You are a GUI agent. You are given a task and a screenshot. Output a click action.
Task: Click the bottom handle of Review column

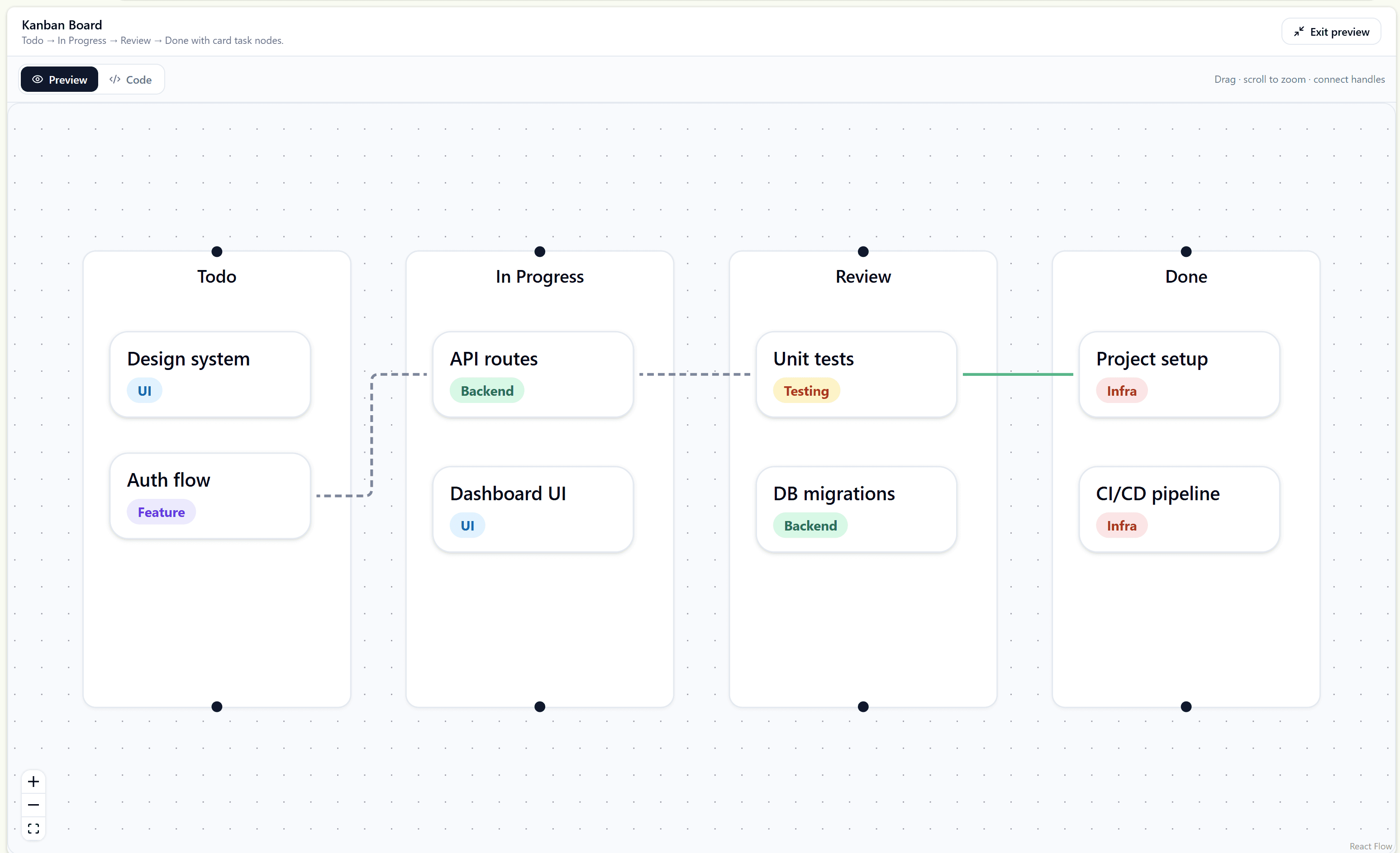click(x=863, y=706)
